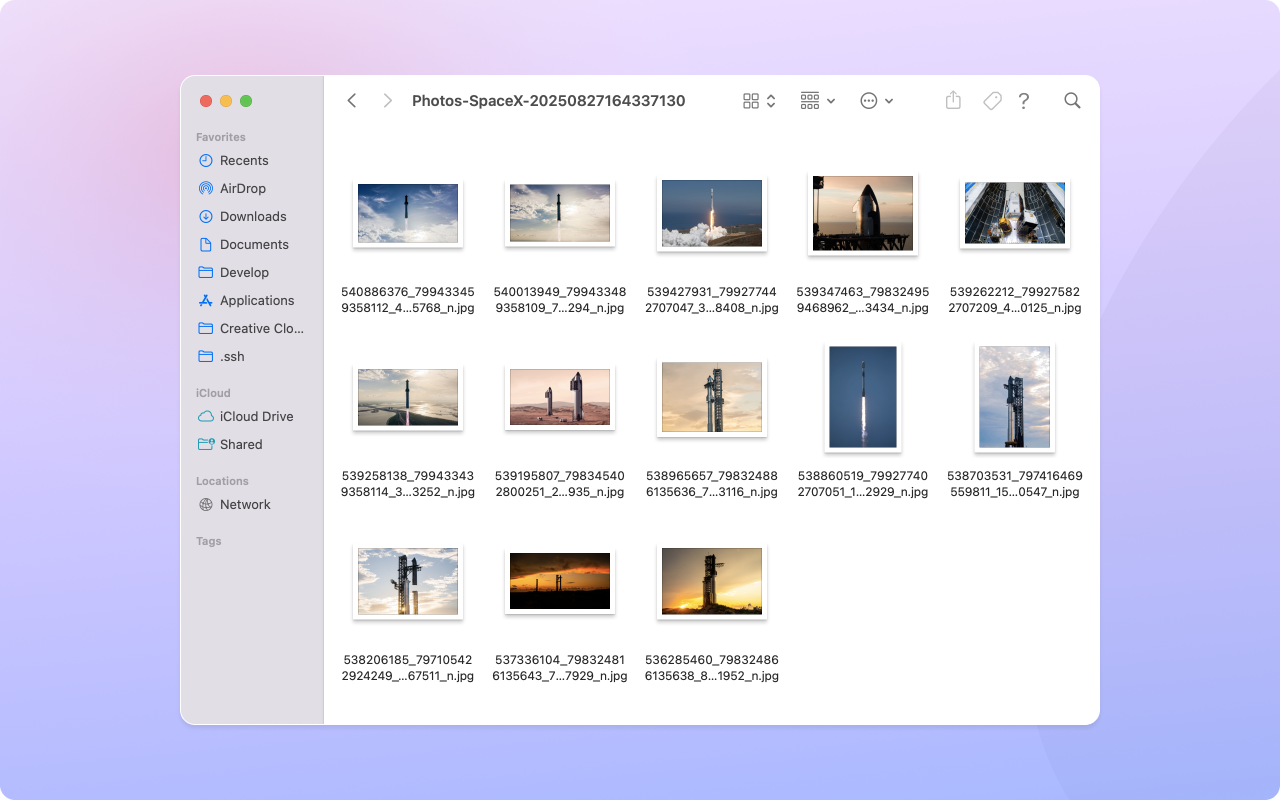
Task: Open the view mode up-down arrows
Action: tap(771, 101)
